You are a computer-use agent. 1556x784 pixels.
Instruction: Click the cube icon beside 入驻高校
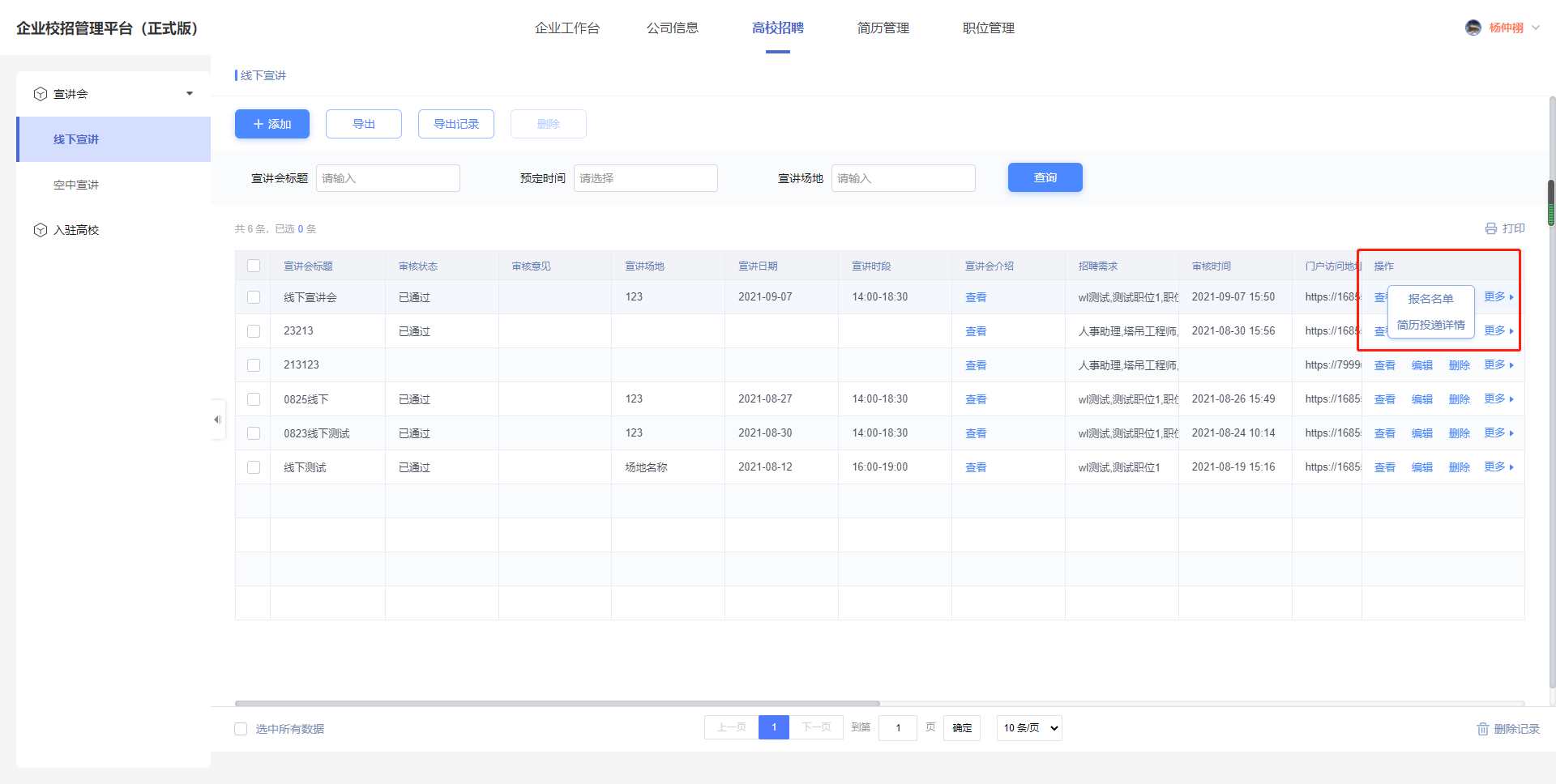click(x=41, y=230)
